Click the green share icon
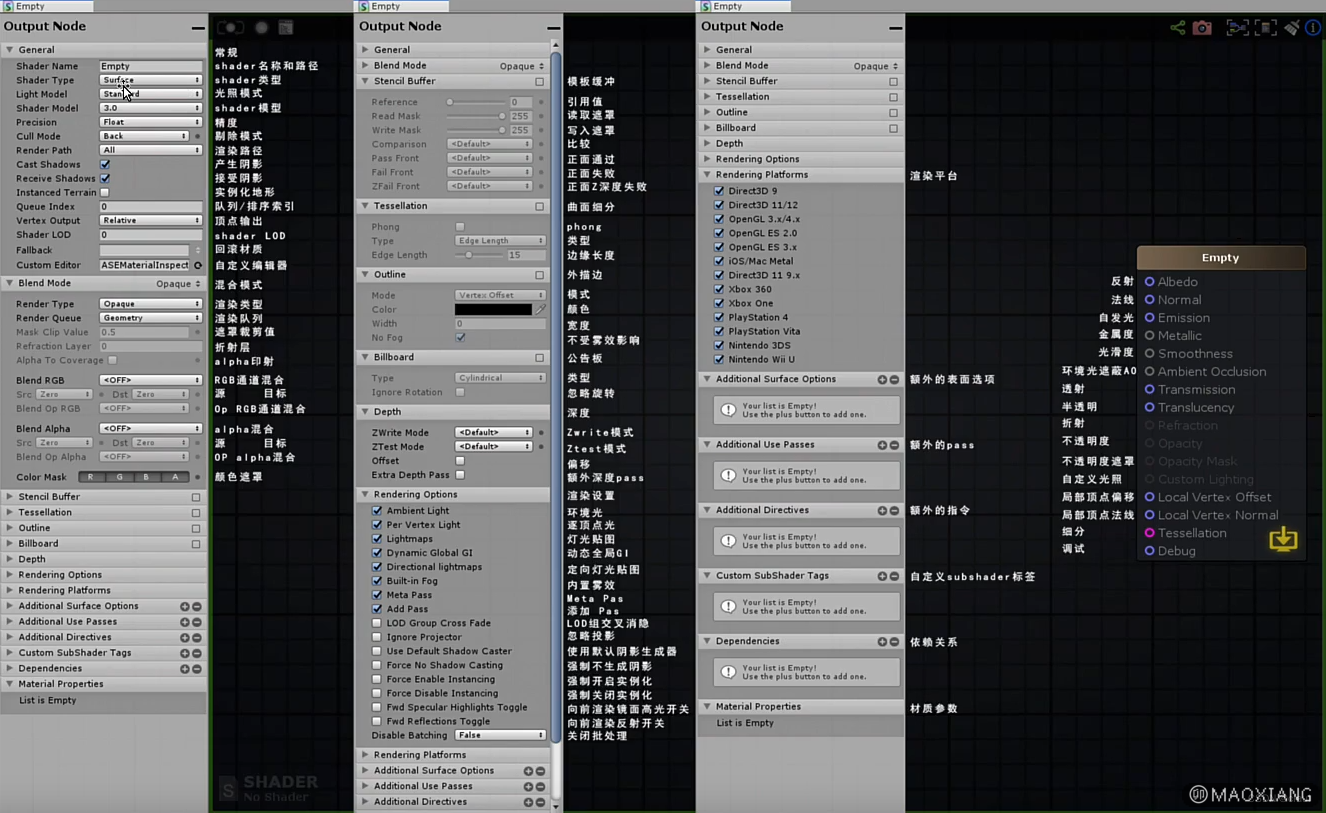This screenshot has width=1326, height=813. [1177, 28]
